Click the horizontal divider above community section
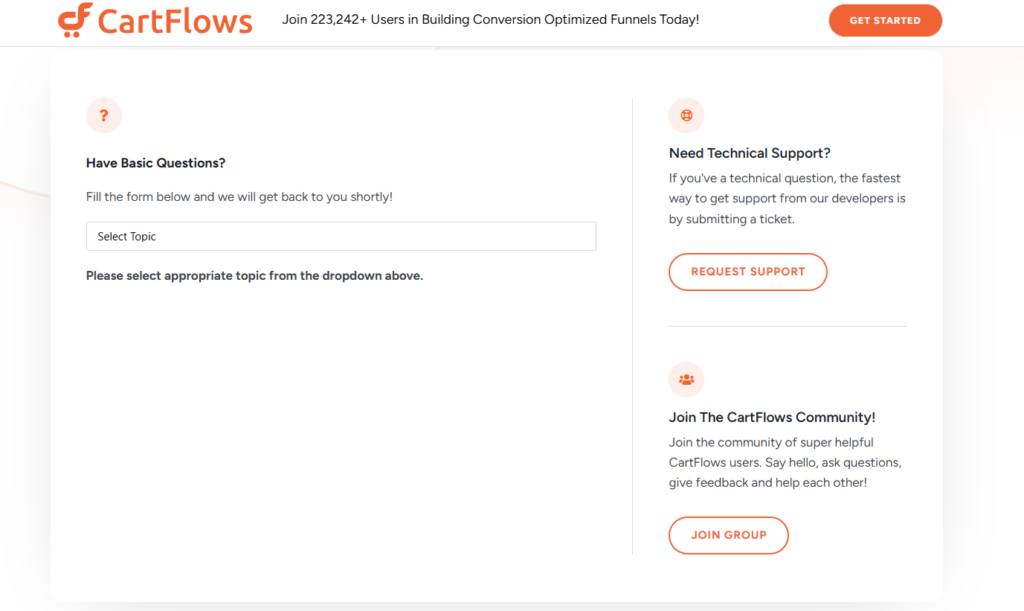Screen dimensions: 1024x611 coord(787,326)
